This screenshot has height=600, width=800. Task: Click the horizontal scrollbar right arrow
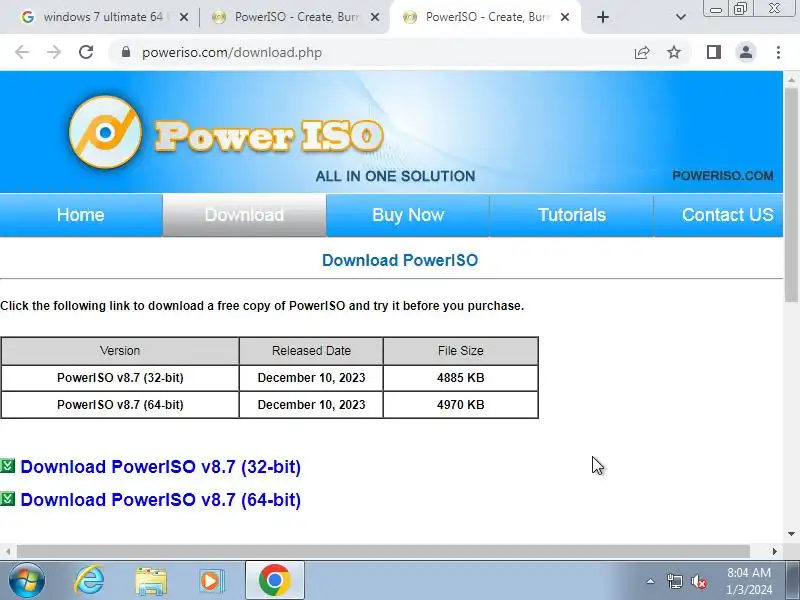click(x=774, y=552)
